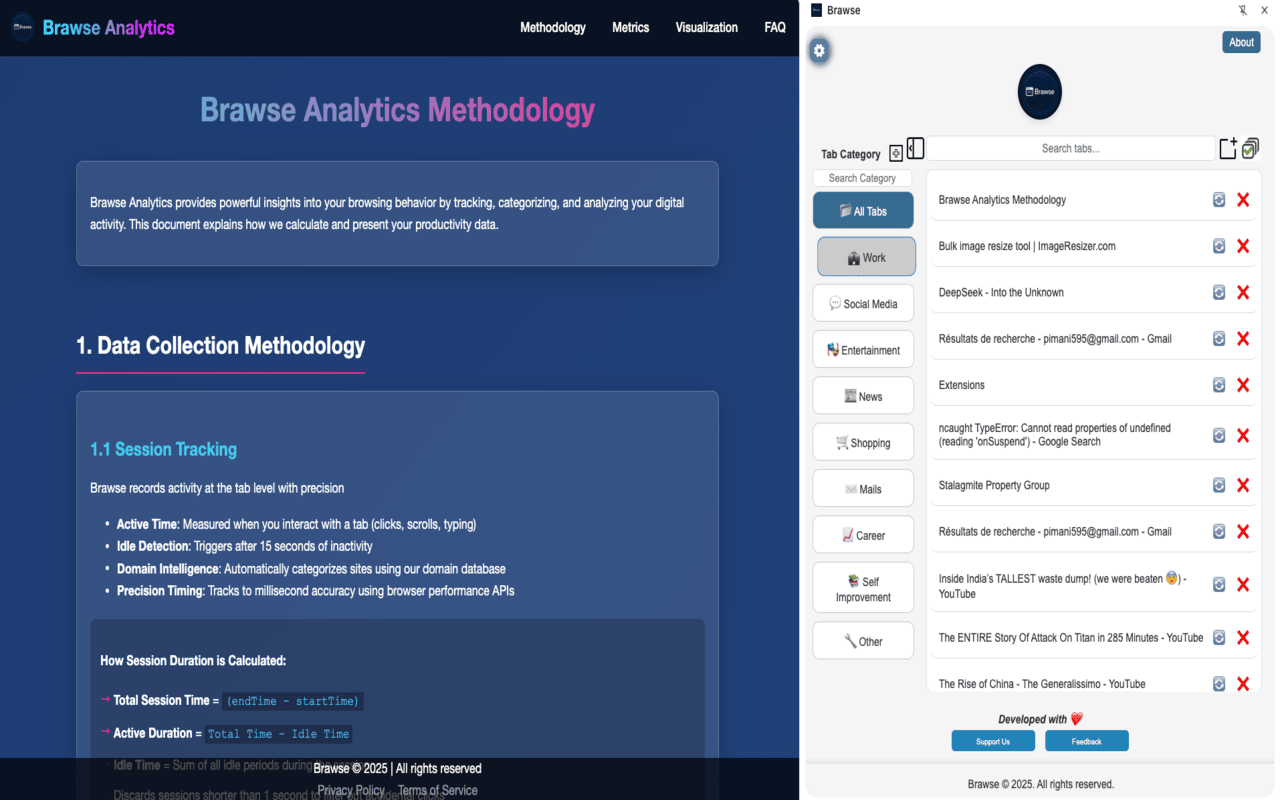Select the Self Improvement category
Screen dimensions: 1280x800
point(863,588)
